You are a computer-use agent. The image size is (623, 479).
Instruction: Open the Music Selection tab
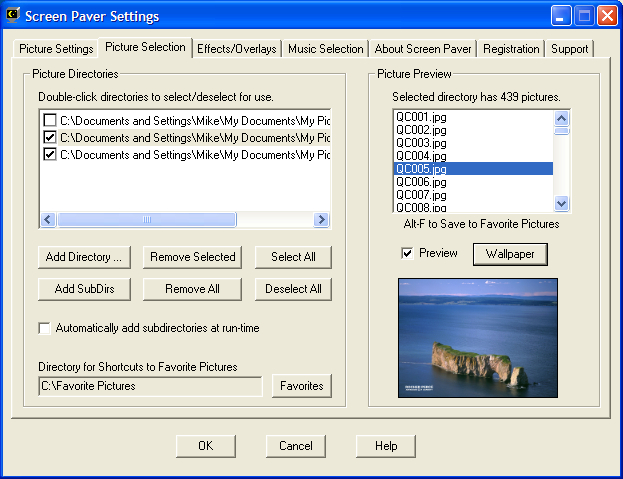coord(326,49)
